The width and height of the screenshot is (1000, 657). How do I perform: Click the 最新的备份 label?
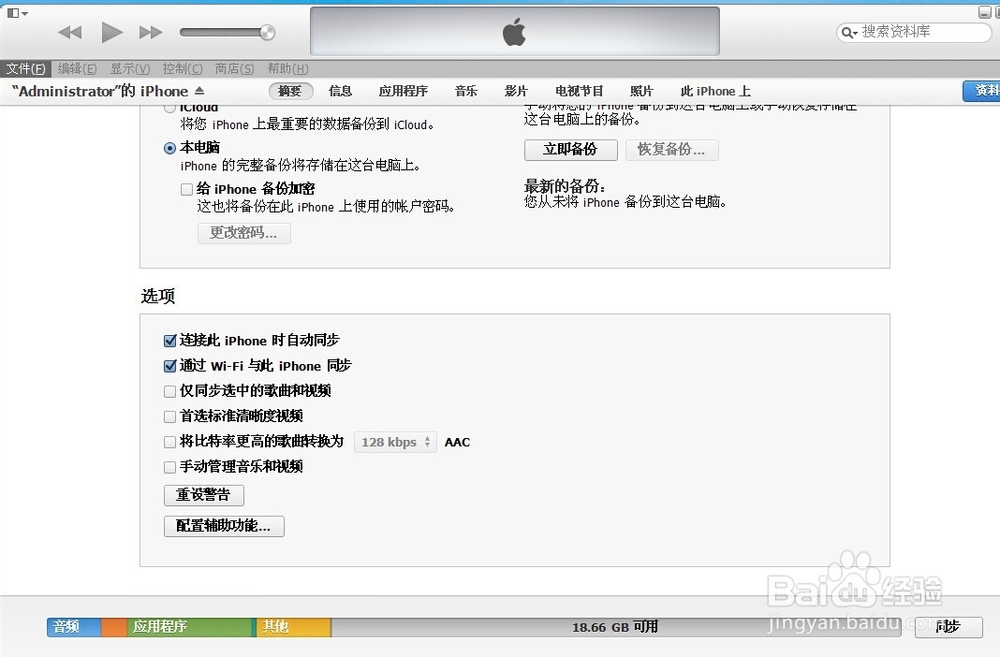[x=564, y=187]
